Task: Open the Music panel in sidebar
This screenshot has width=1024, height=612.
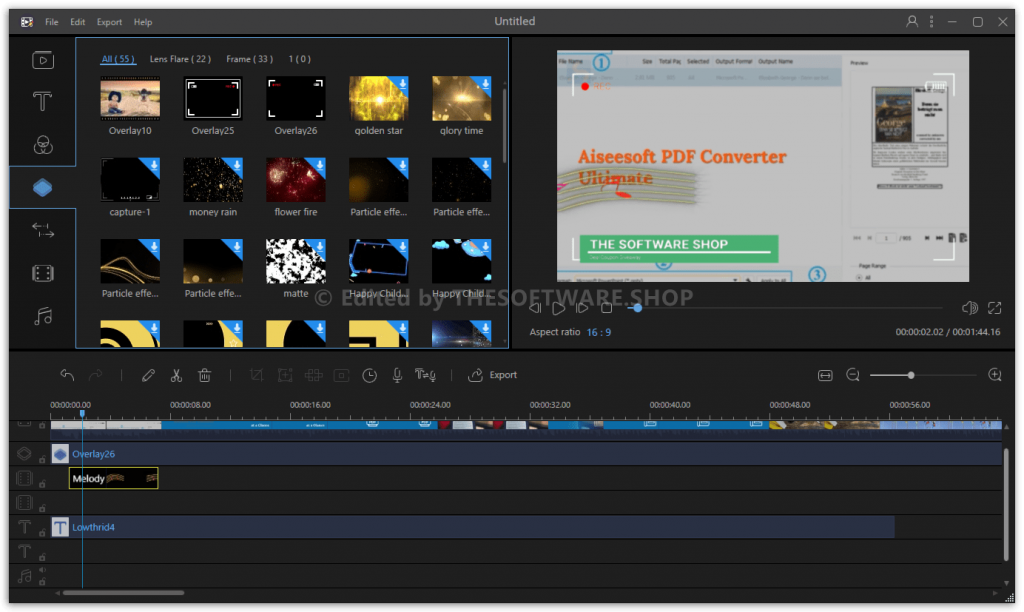Action: (x=42, y=316)
